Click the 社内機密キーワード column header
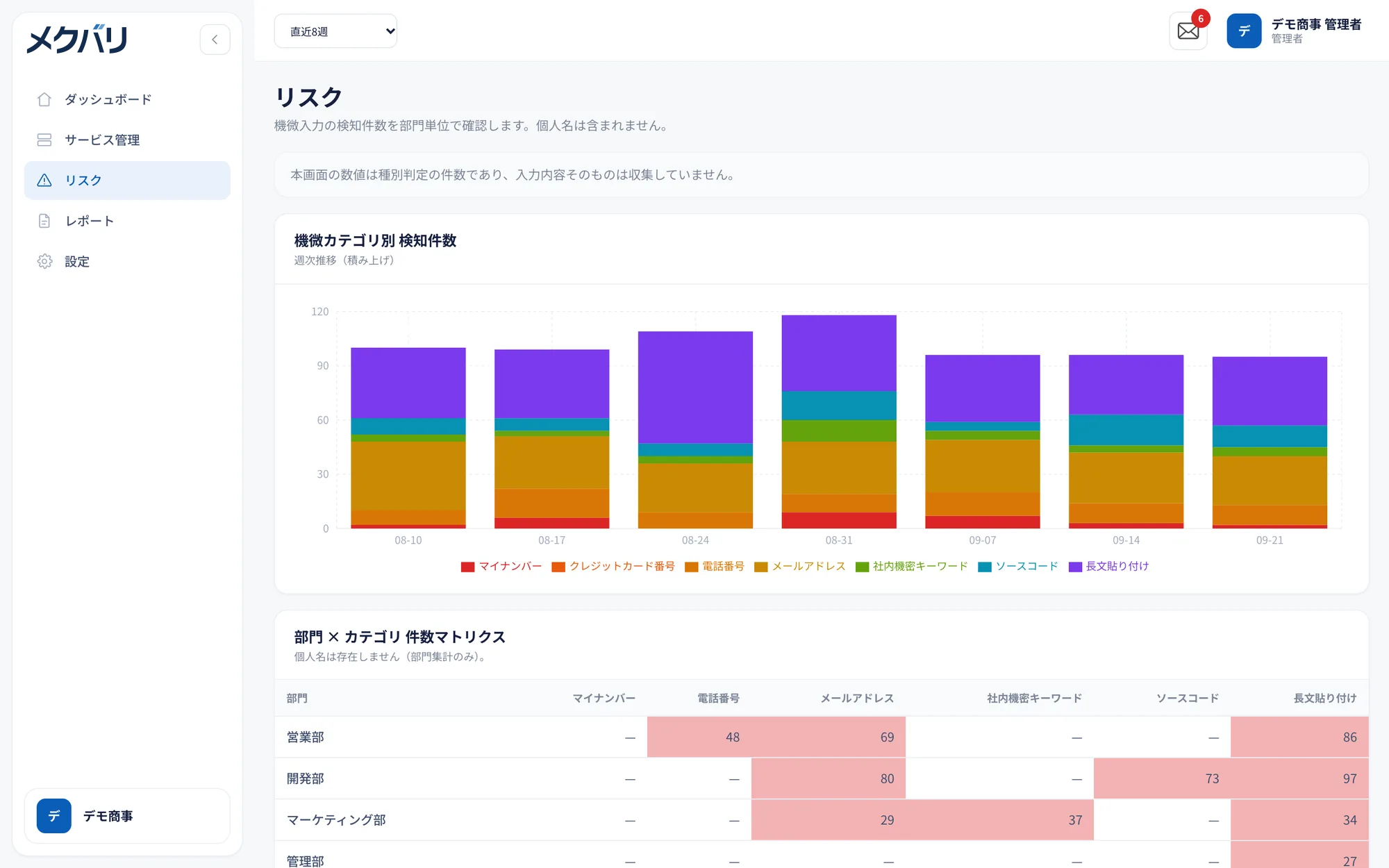This screenshot has height=868, width=1389. pos(1034,699)
